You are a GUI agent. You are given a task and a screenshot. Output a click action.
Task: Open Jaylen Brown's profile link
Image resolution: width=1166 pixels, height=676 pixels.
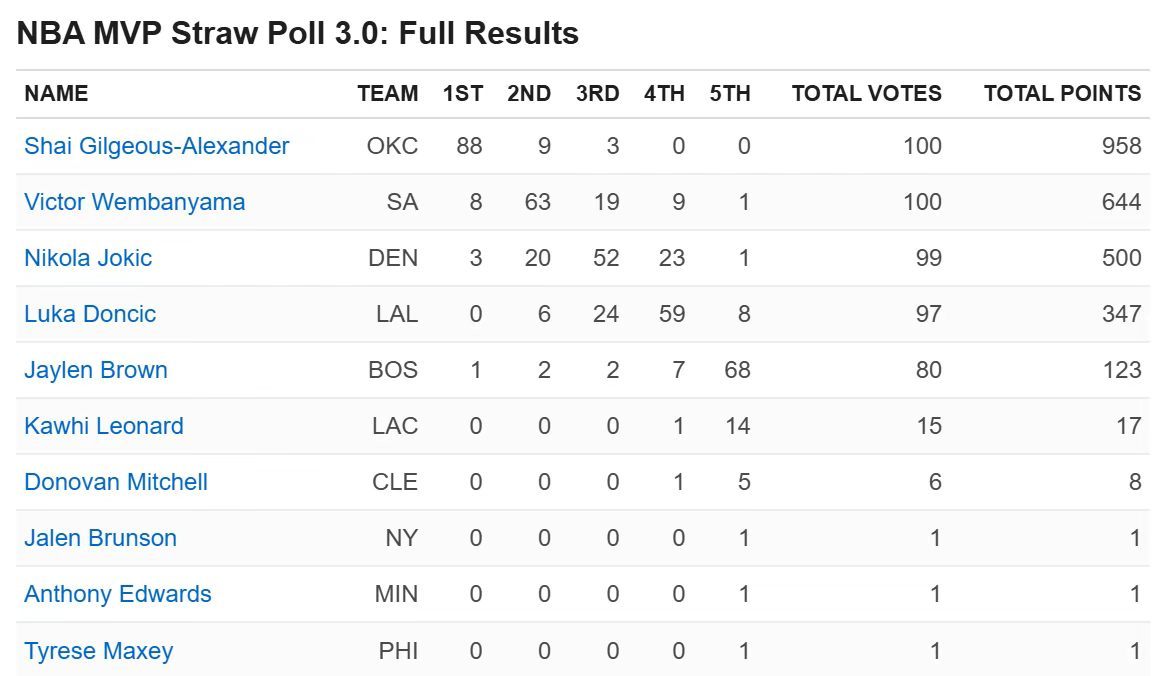(96, 370)
